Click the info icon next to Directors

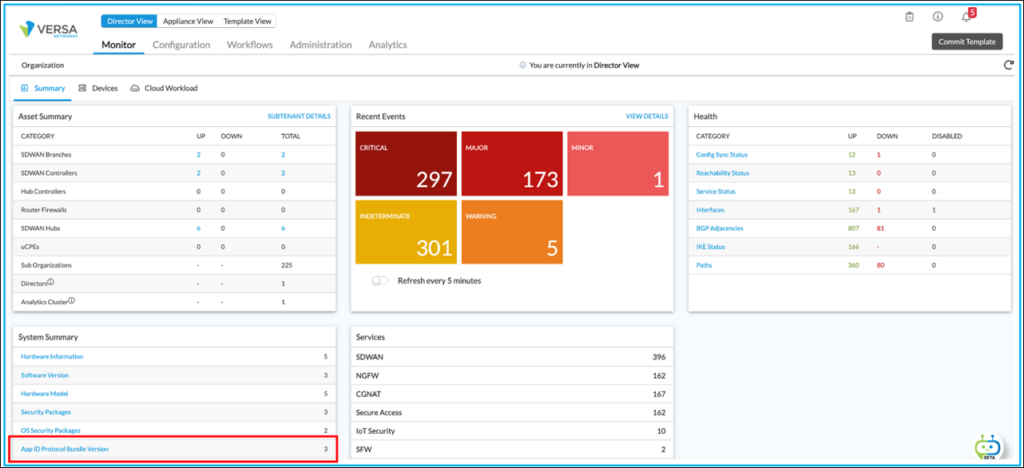[50, 282]
